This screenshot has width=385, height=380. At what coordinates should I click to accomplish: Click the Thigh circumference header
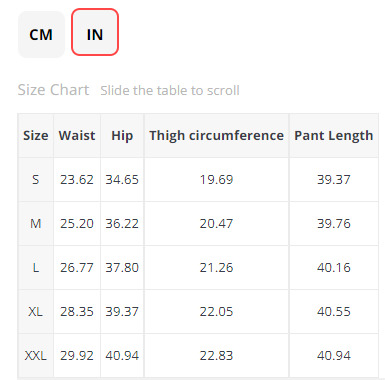(x=217, y=135)
